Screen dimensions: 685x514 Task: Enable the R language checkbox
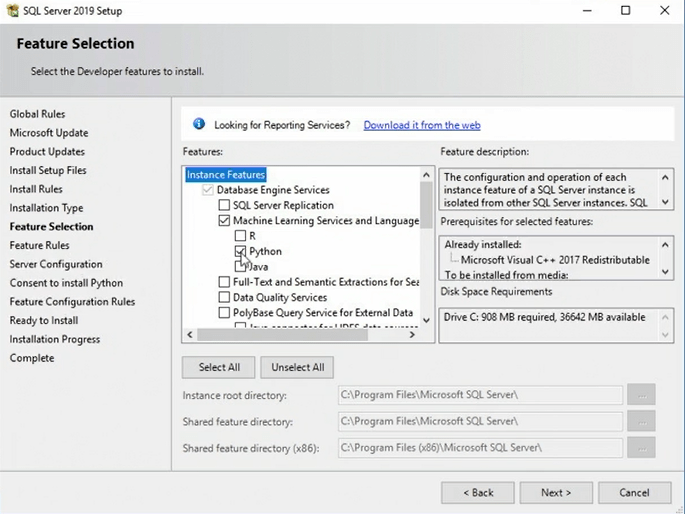coord(240,236)
